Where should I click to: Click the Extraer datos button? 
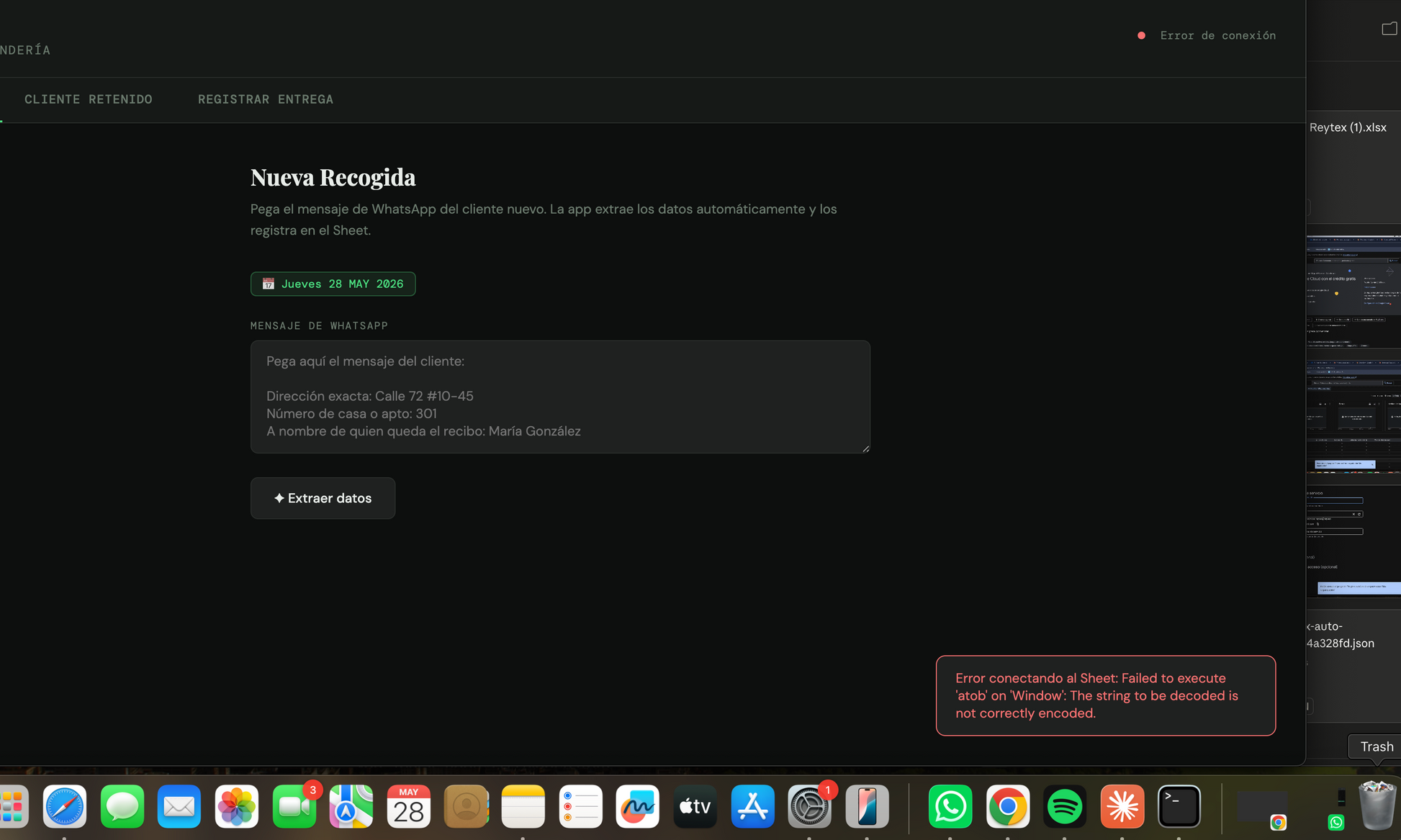click(x=323, y=498)
